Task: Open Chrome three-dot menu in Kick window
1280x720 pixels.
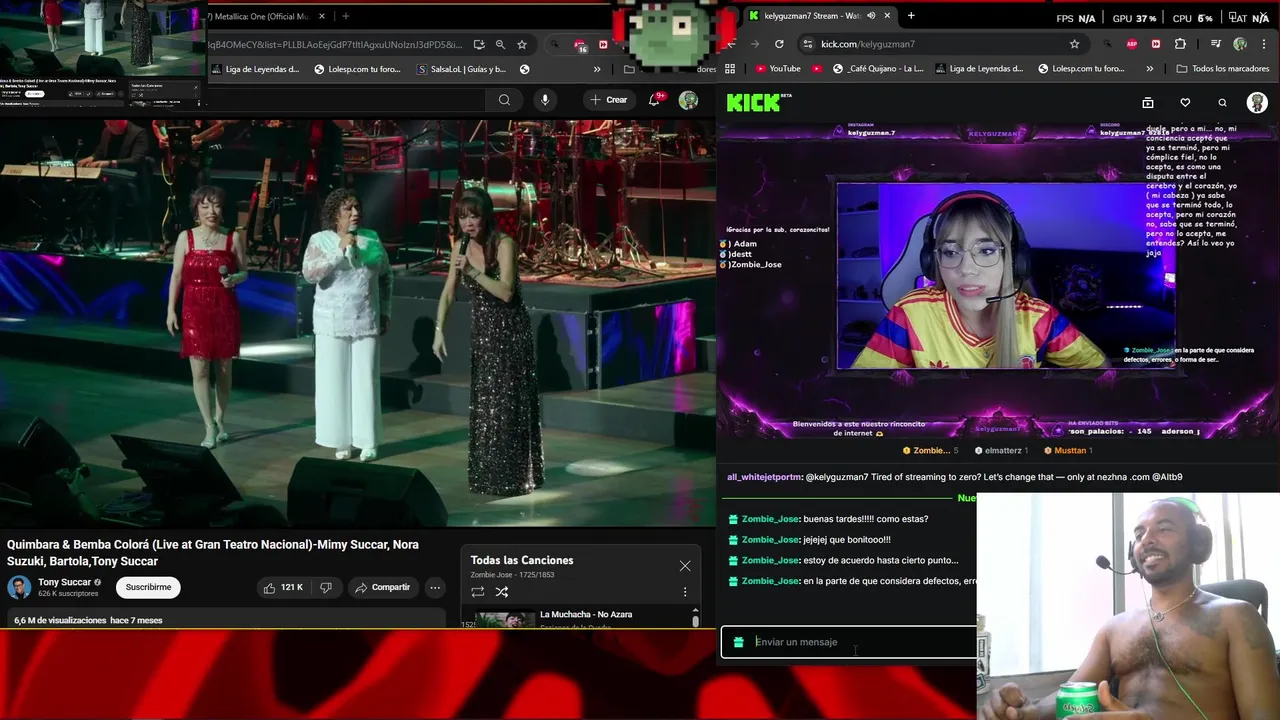Action: coord(1263,44)
